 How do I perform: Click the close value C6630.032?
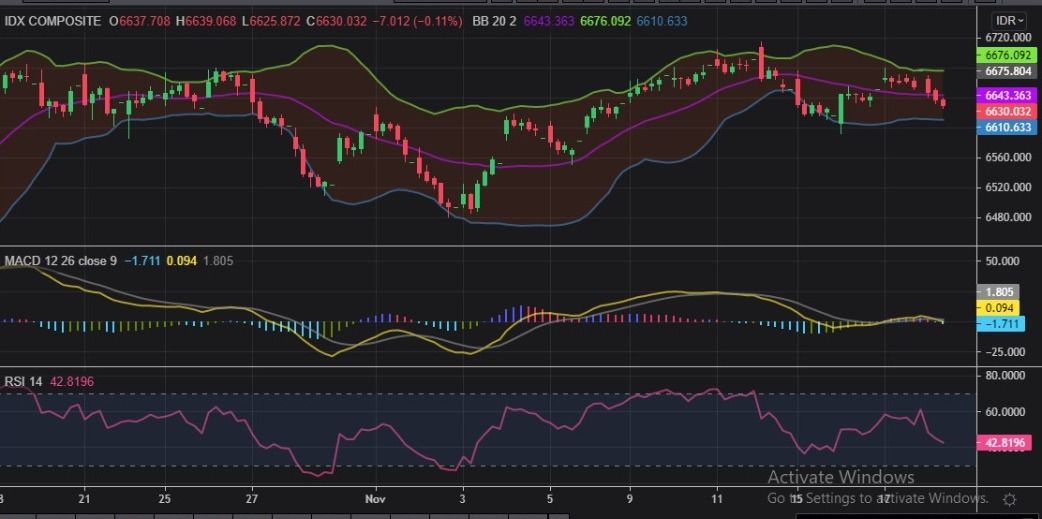coord(336,21)
